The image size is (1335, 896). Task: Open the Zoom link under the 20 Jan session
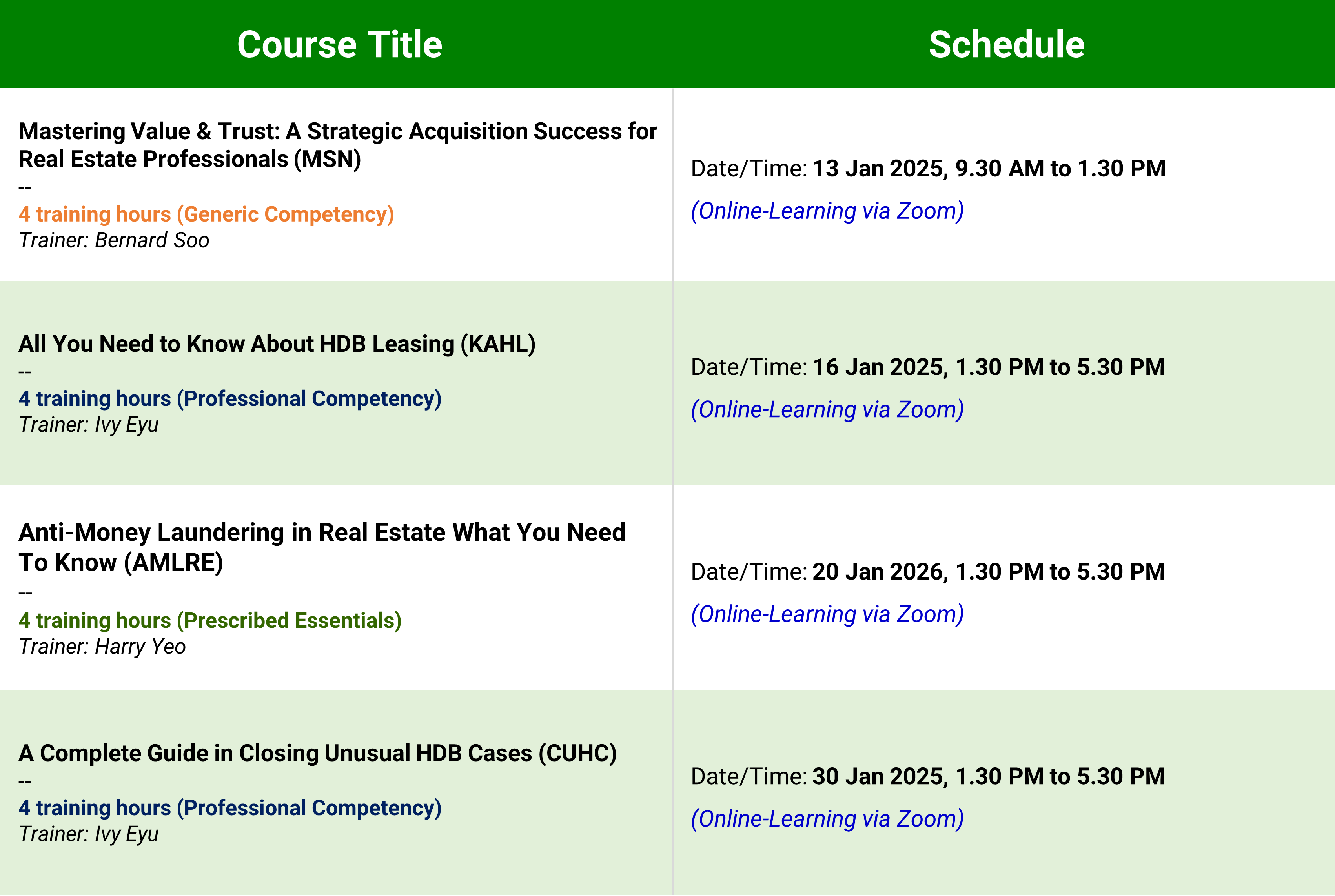827,614
